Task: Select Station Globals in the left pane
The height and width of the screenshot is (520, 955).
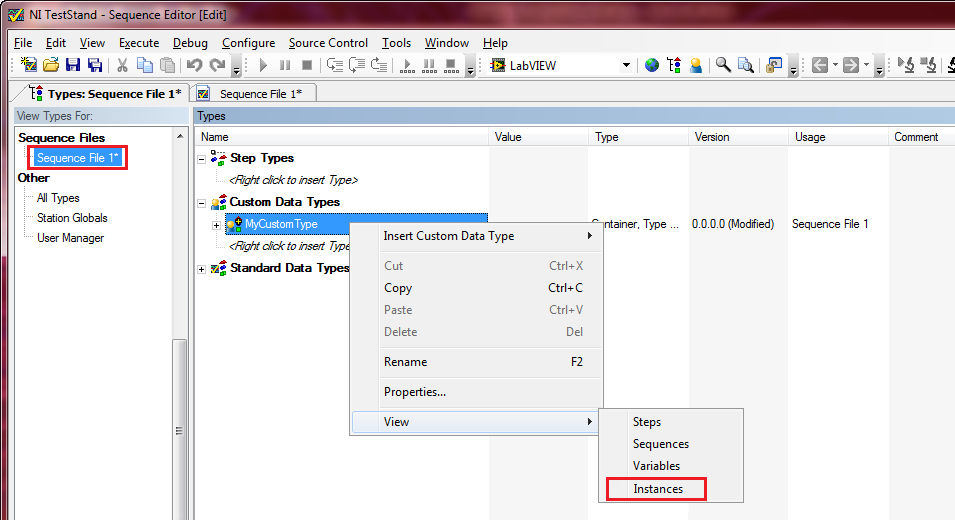Action: (72, 218)
